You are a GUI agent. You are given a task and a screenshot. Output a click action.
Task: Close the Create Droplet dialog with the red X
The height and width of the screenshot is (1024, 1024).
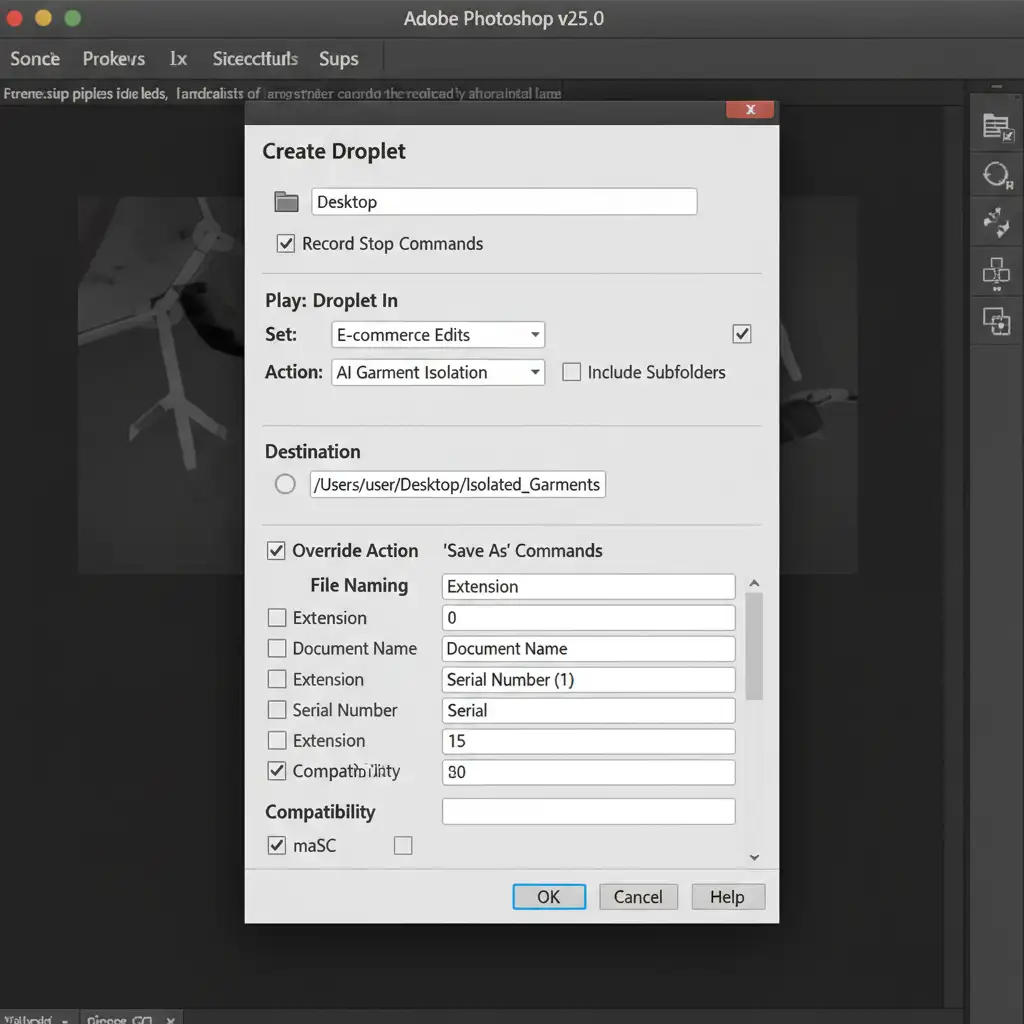click(x=750, y=110)
